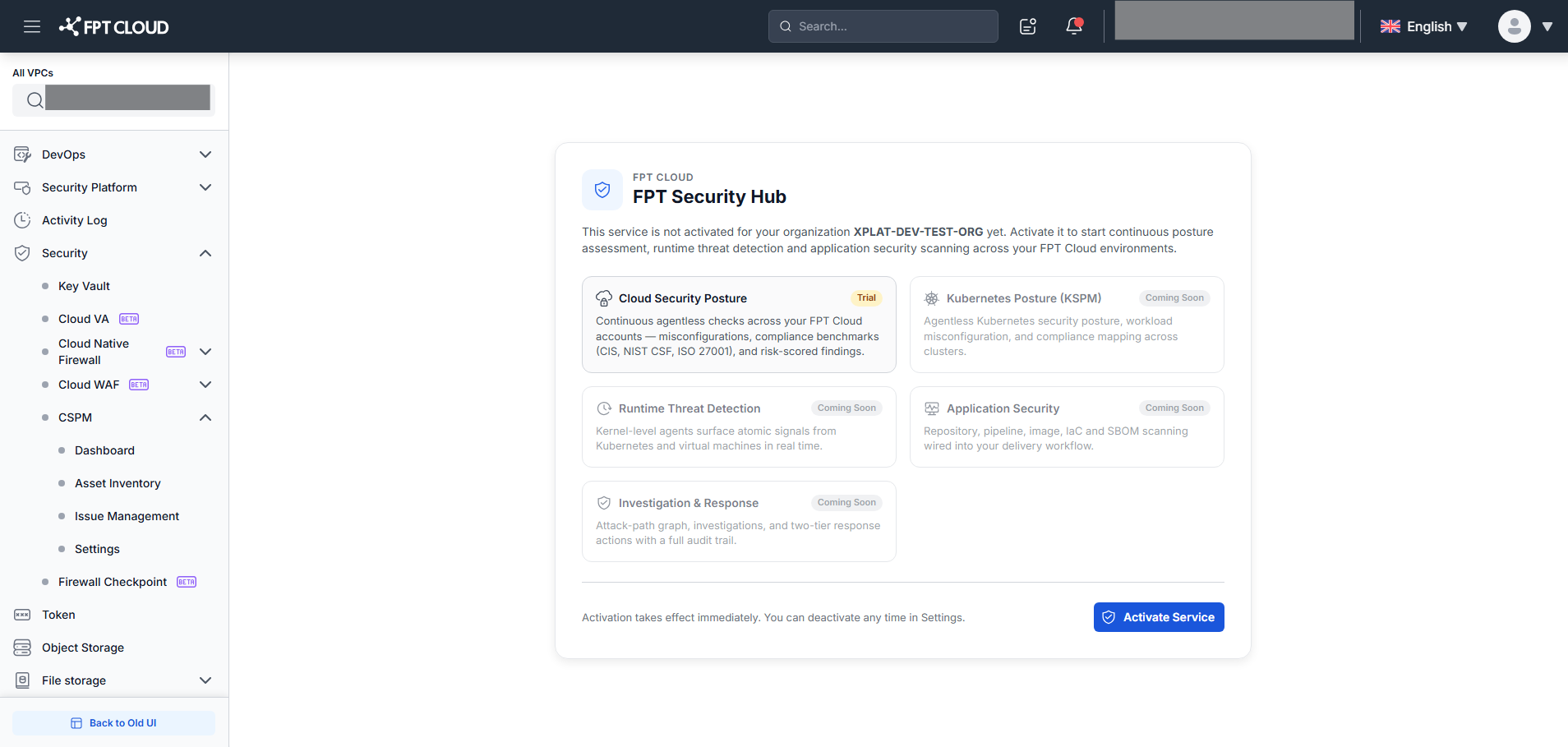Click the BETA badge next to Cloud VA

[129, 319]
